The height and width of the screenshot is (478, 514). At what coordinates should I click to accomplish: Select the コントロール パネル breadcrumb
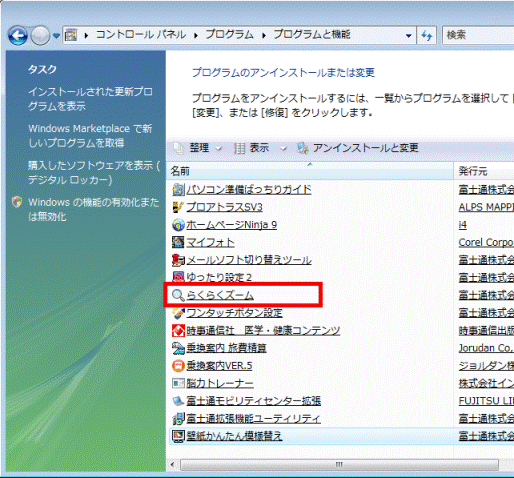[141, 34]
